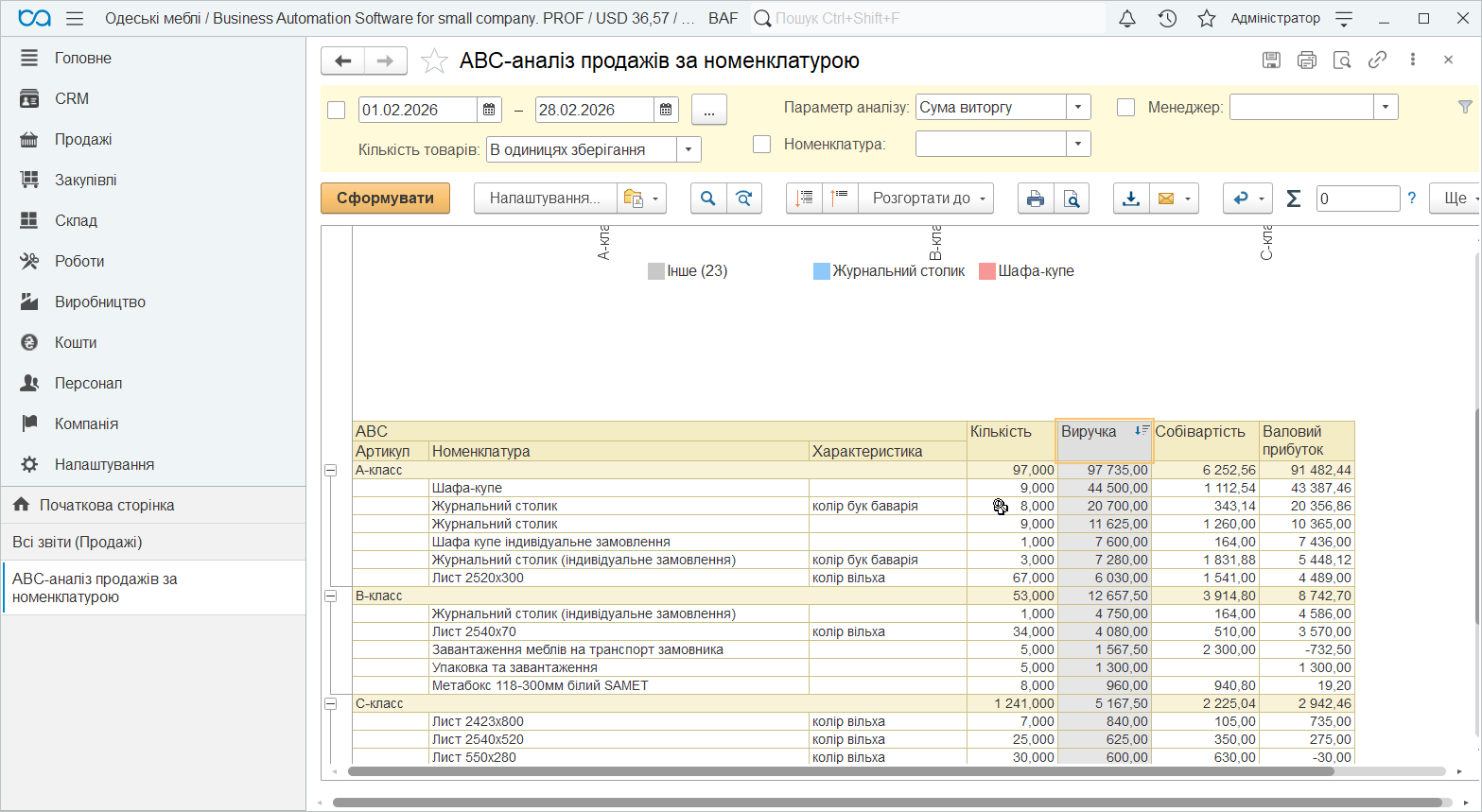Image resolution: width=1482 pixels, height=812 pixels.
Task: Click the print report icon
Action: [1036, 199]
